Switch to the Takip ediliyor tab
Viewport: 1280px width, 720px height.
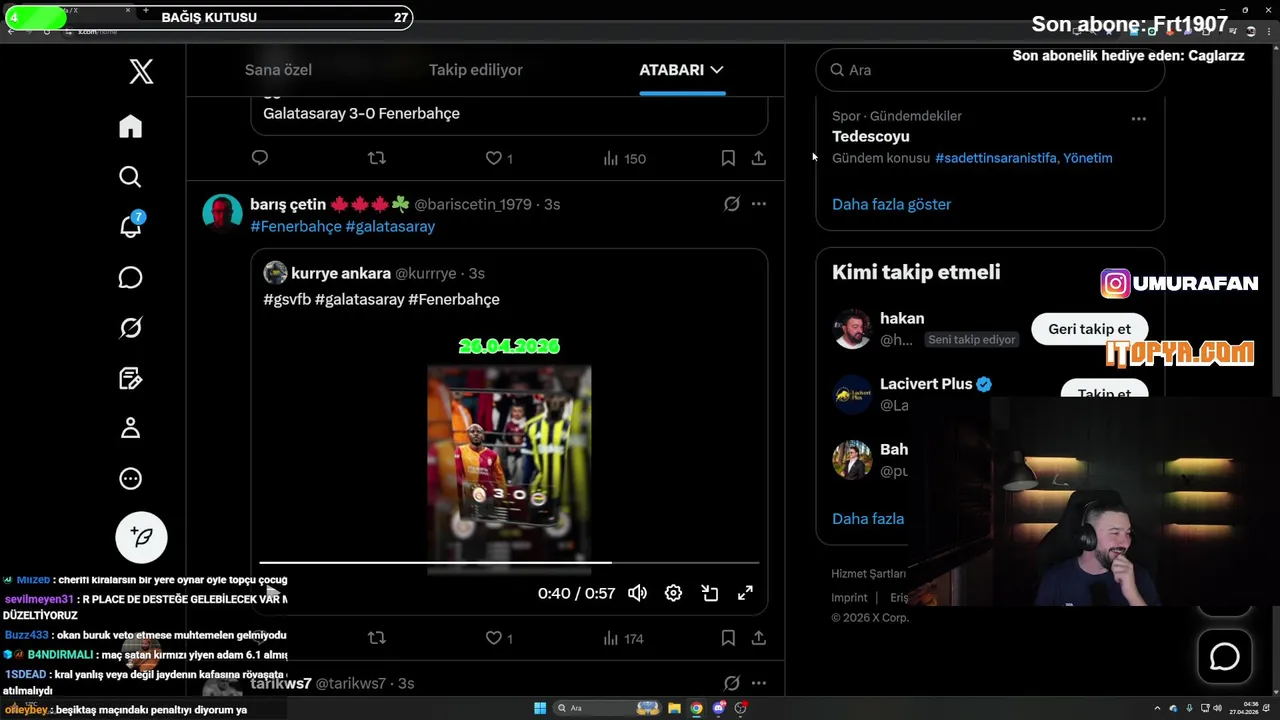tap(476, 70)
